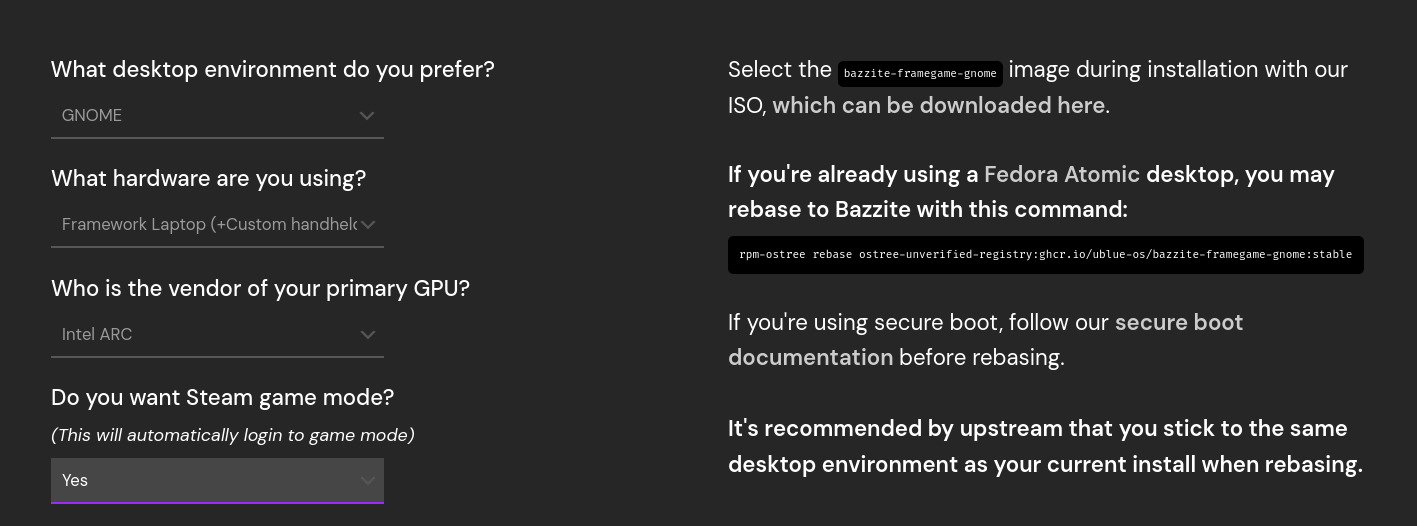Click the chevron arrow on hardware selector
This screenshot has width=1417, height=526.
point(367,225)
